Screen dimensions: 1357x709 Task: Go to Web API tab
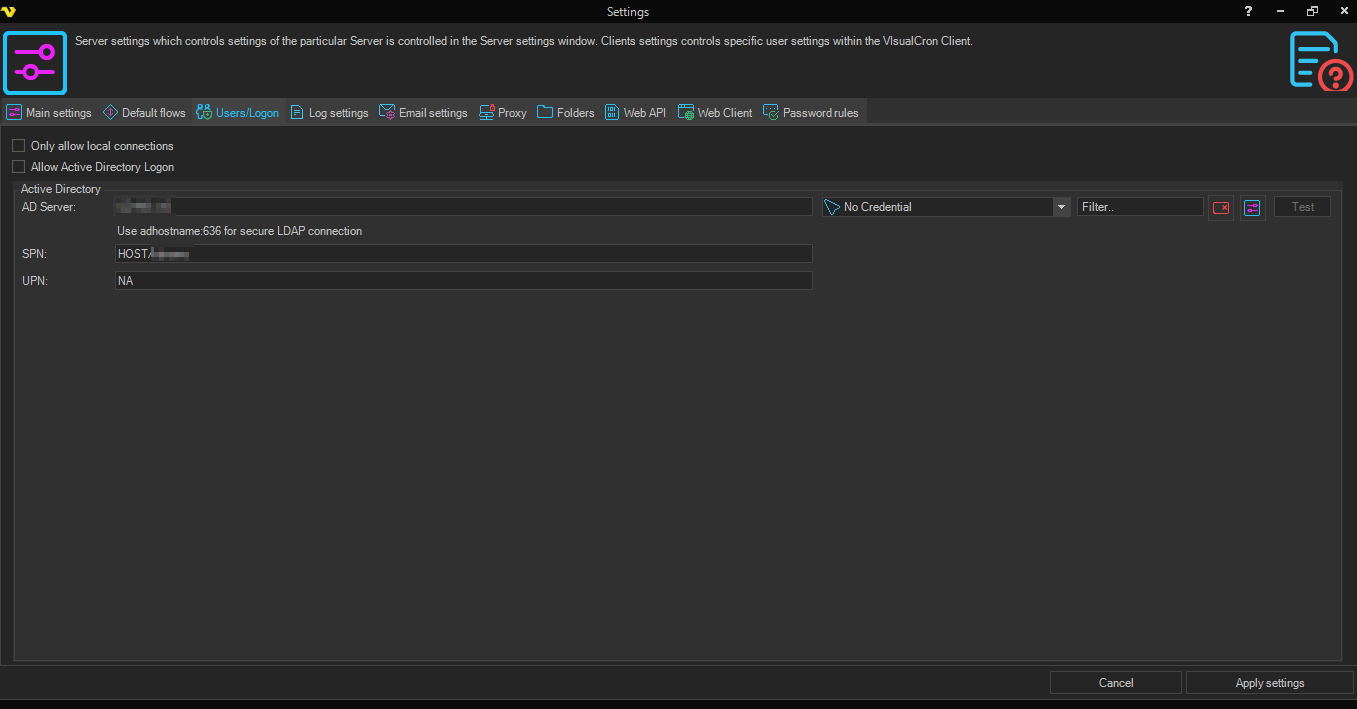(x=635, y=113)
